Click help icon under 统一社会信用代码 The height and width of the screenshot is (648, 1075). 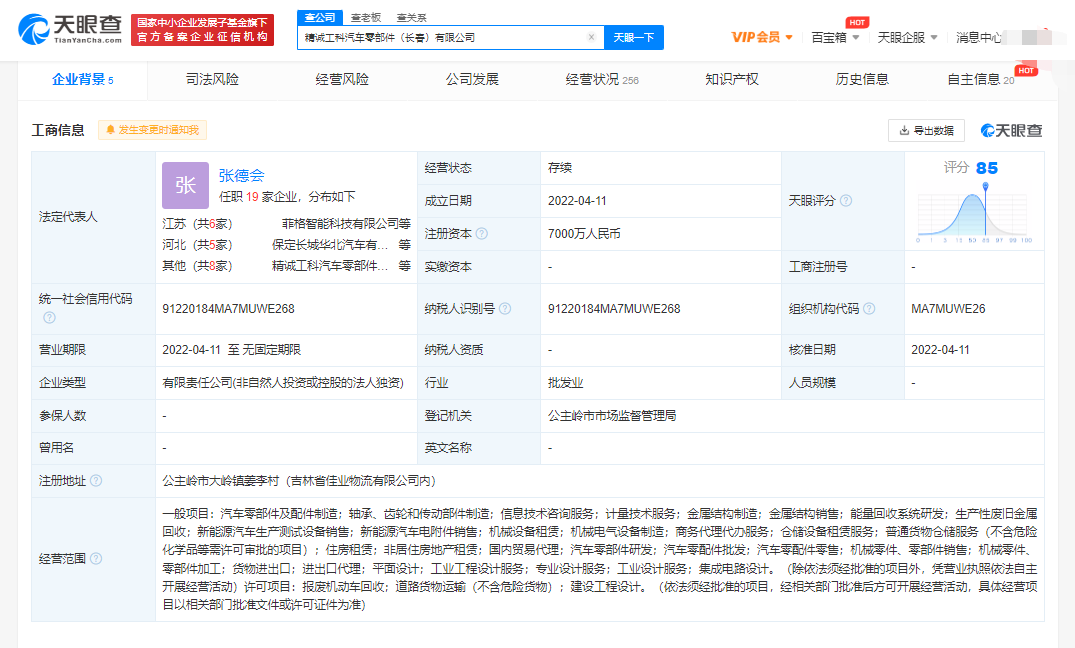49,318
